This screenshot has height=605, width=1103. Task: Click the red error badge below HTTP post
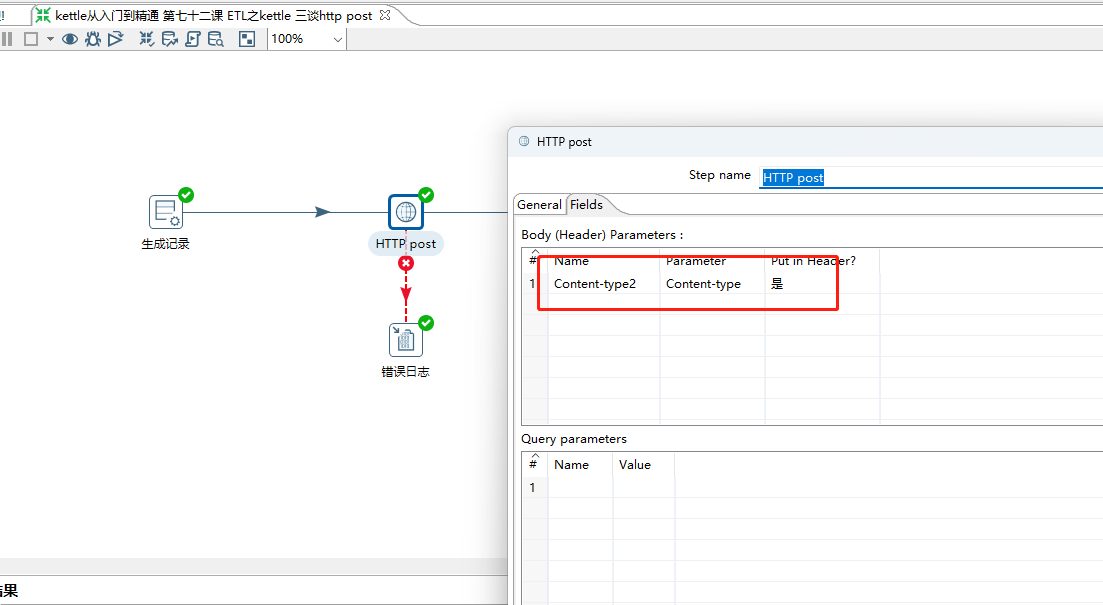tap(405, 263)
